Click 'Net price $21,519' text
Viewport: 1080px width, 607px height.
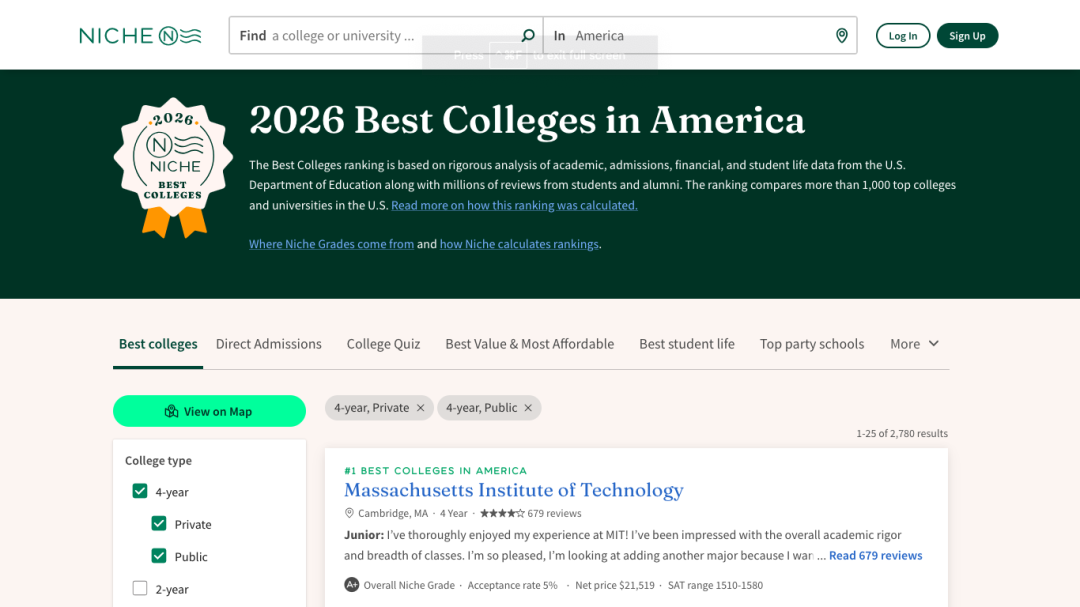615,585
